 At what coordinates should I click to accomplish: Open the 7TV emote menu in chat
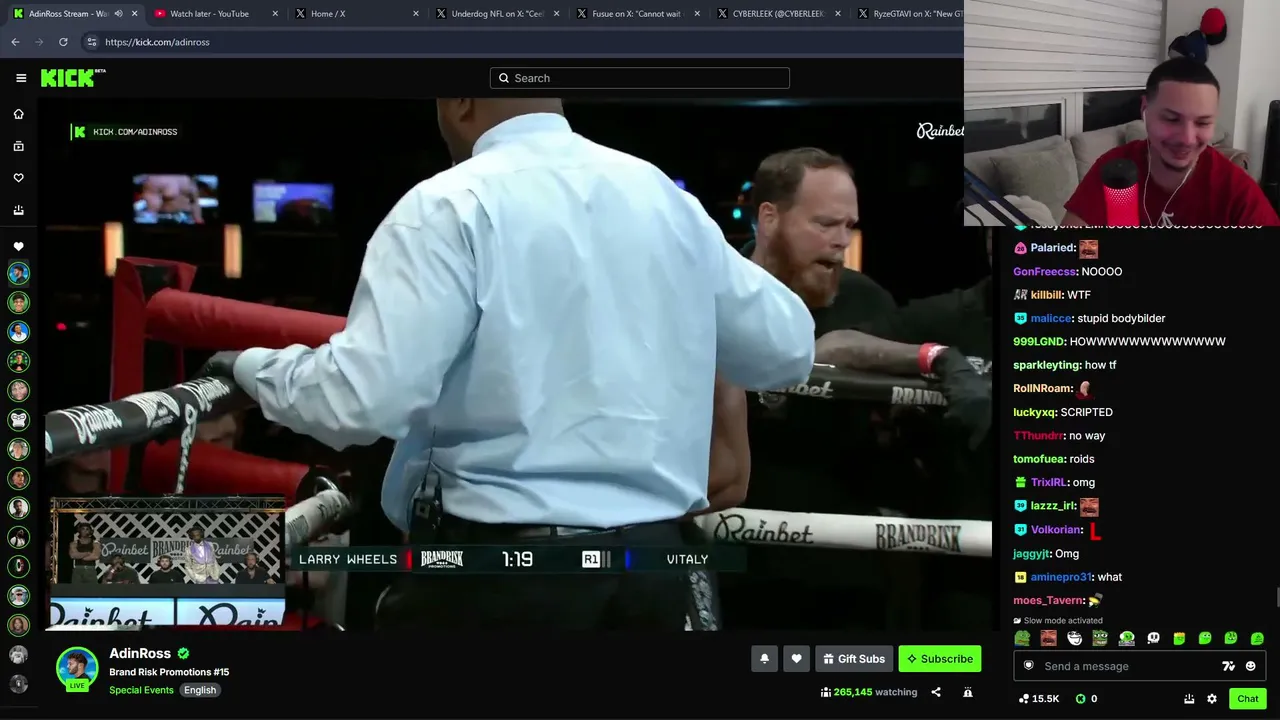pyautogui.click(x=1228, y=666)
